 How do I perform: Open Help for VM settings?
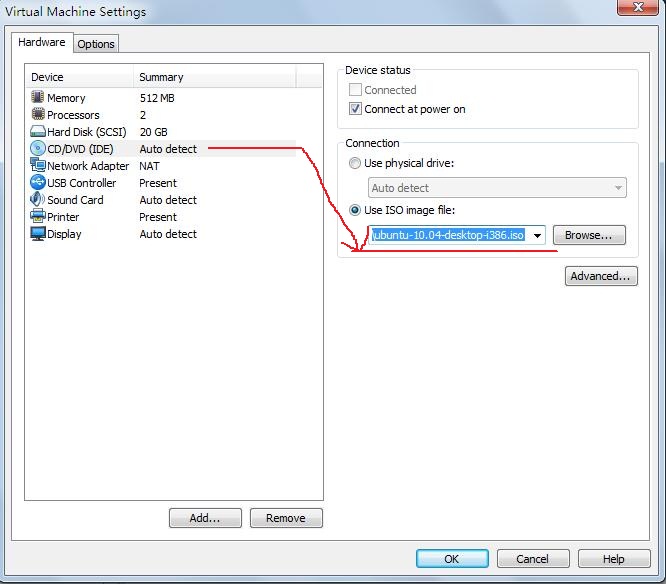[x=614, y=559]
